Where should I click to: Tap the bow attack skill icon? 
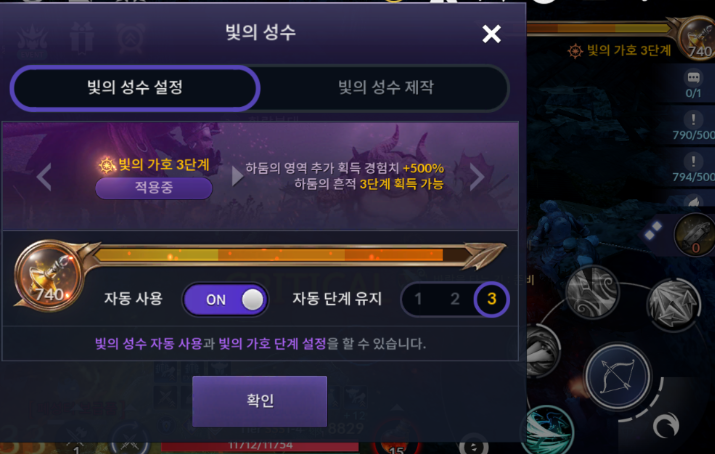coord(618,375)
